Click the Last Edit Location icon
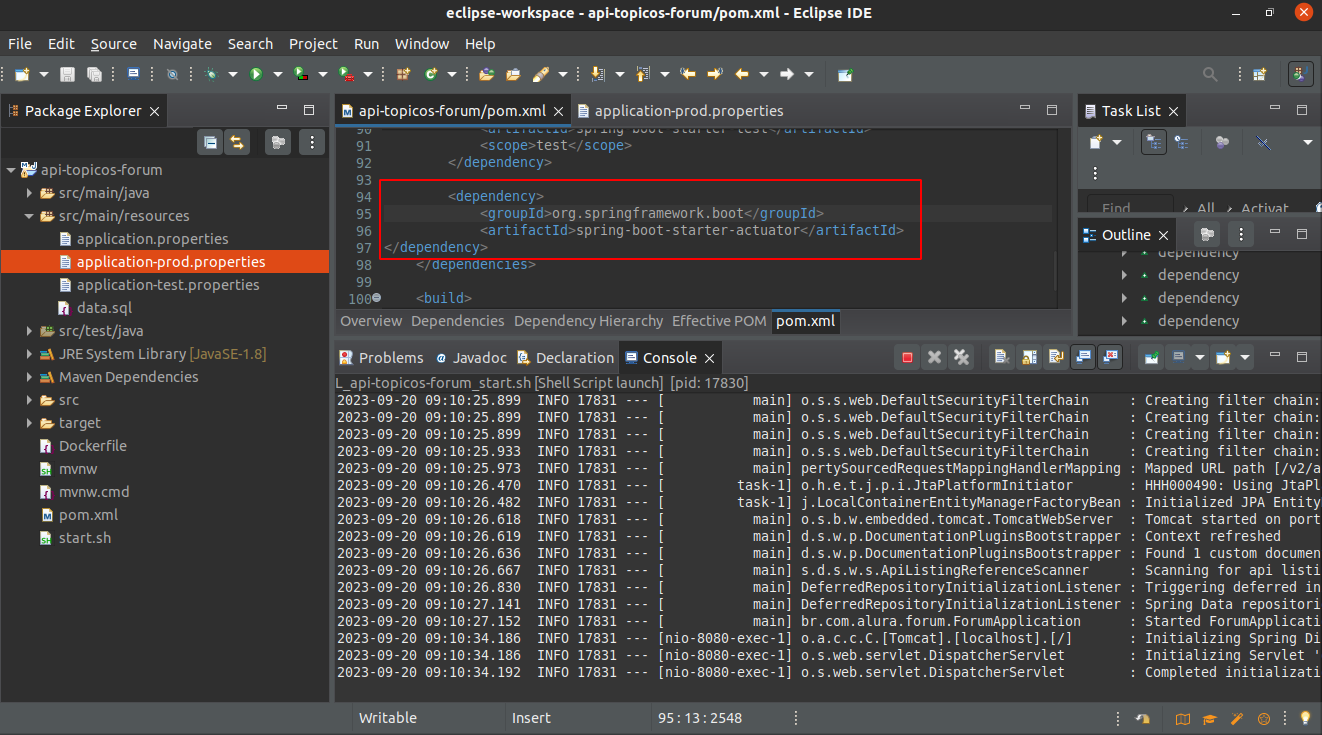1322x735 pixels. pyautogui.click(x=688, y=74)
